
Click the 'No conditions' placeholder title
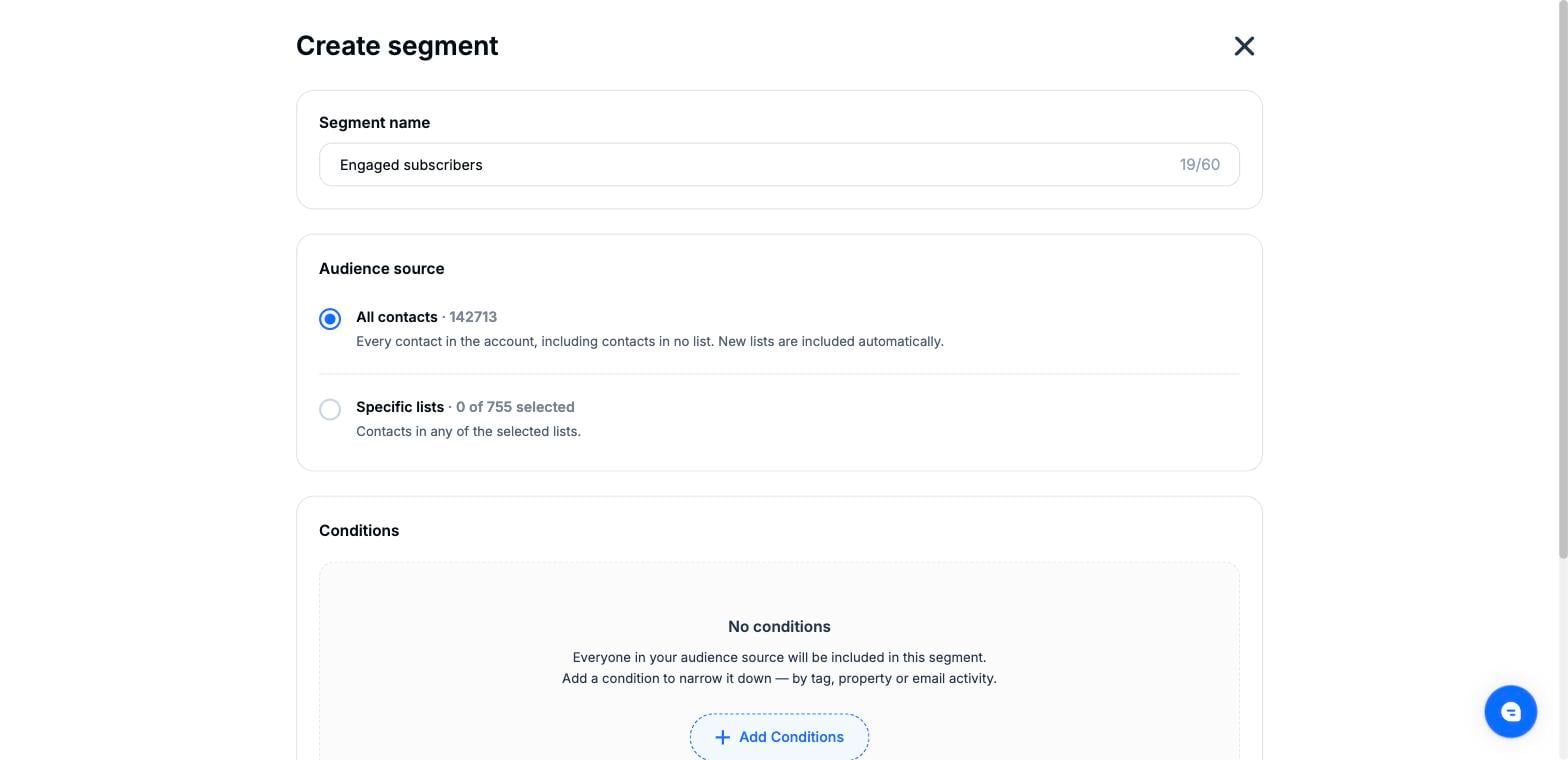pos(779,627)
